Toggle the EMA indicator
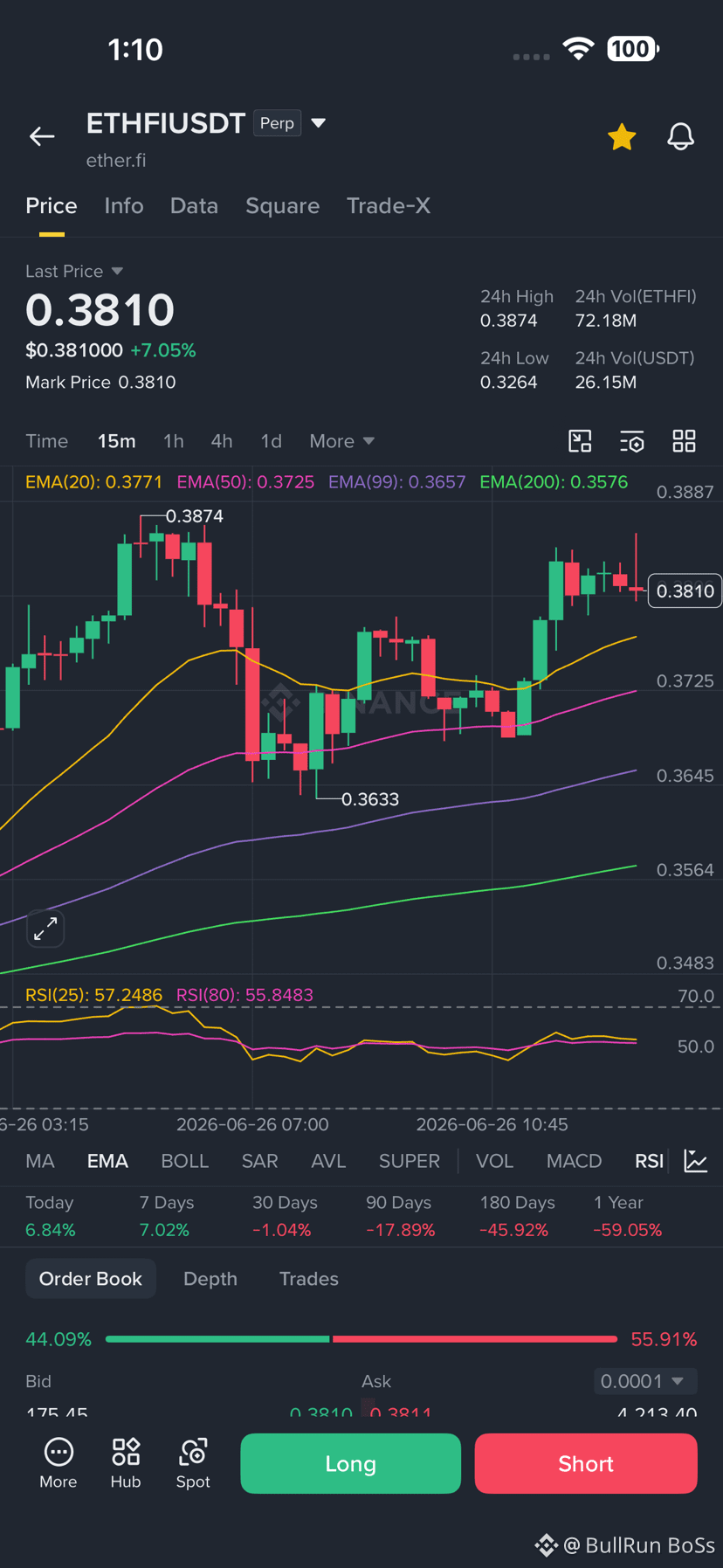The image size is (723, 1568). tap(107, 1161)
